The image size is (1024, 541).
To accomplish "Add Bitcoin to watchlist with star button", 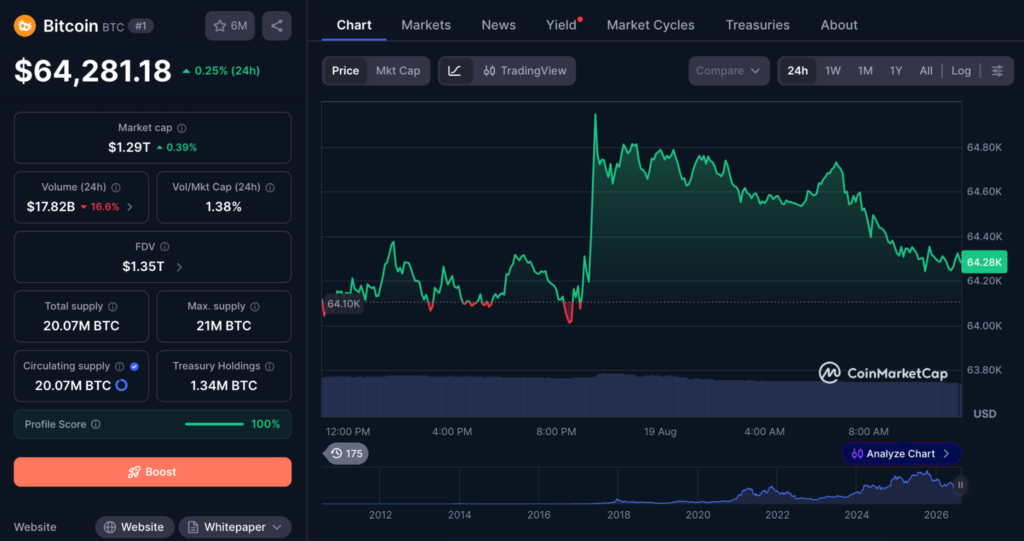I will tap(230, 26).
